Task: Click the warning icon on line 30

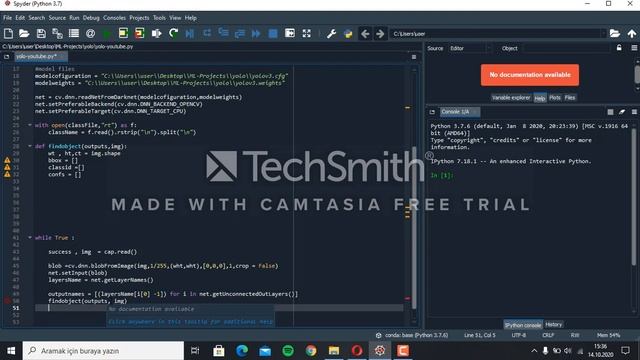Action: (7, 160)
